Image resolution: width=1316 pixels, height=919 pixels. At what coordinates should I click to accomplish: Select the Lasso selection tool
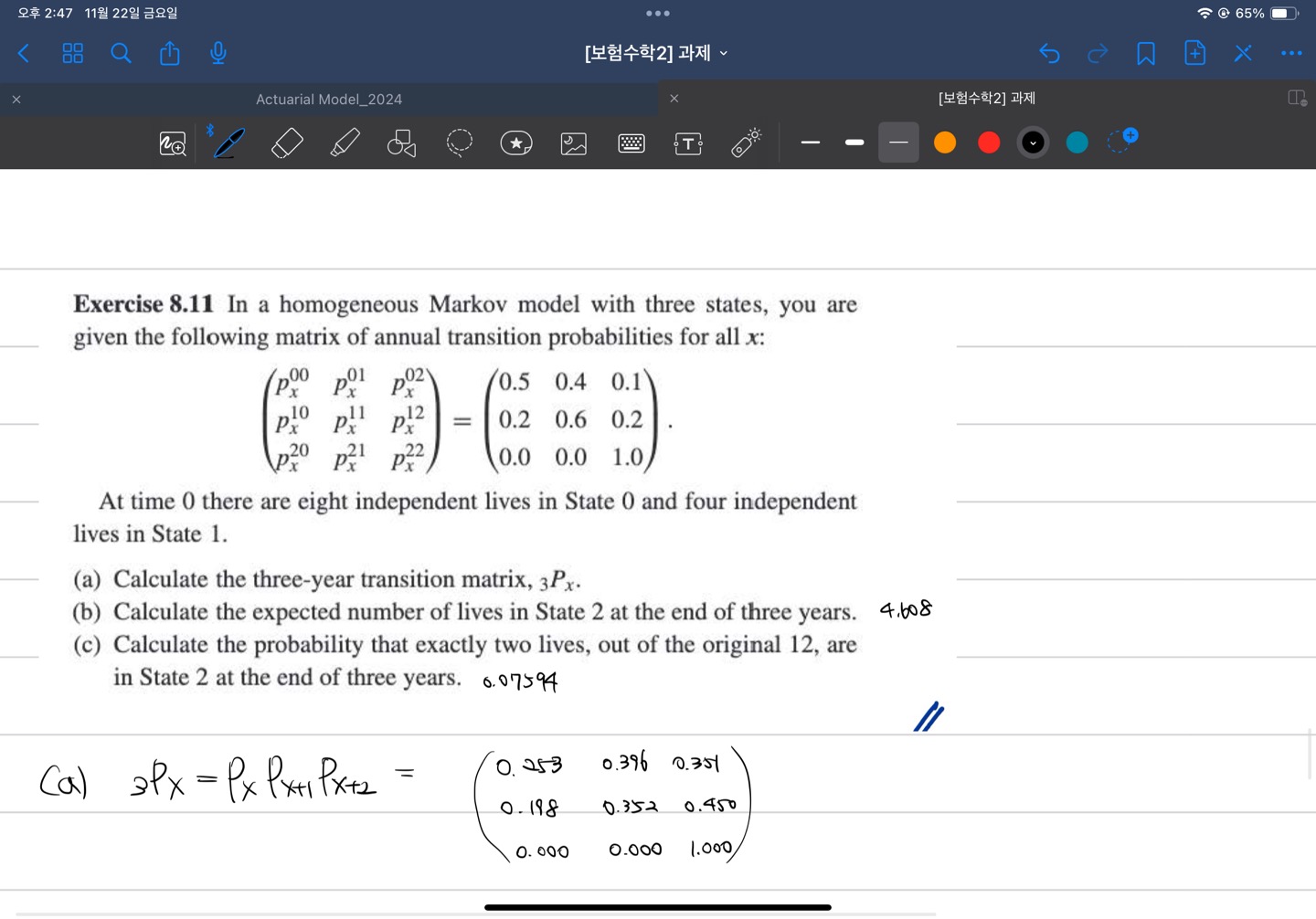(459, 143)
